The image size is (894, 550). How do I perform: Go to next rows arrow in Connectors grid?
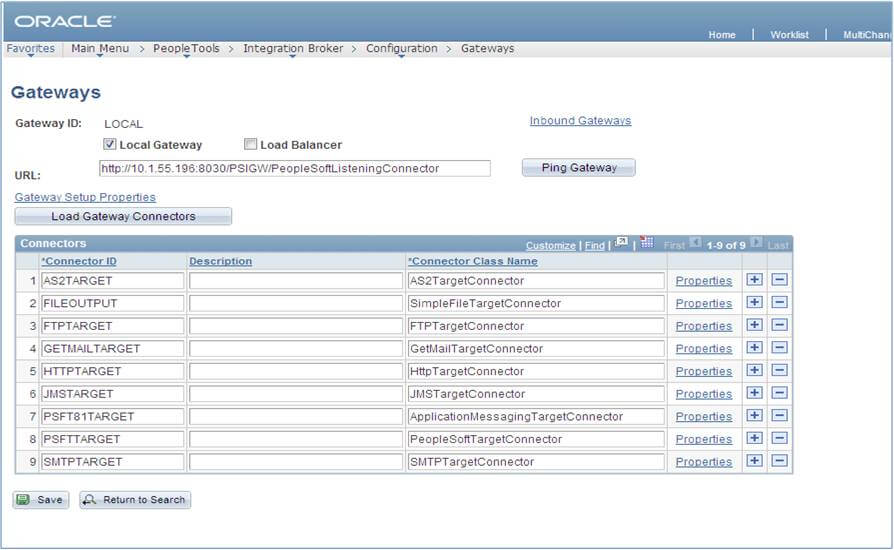click(x=756, y=242)
